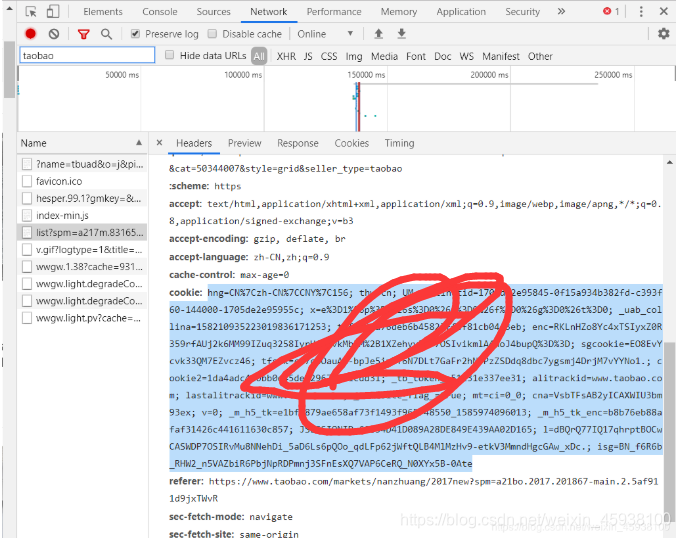Go to the Application tab
The width and height of the screenshot is (681, 538).
[x=461, y=12]
